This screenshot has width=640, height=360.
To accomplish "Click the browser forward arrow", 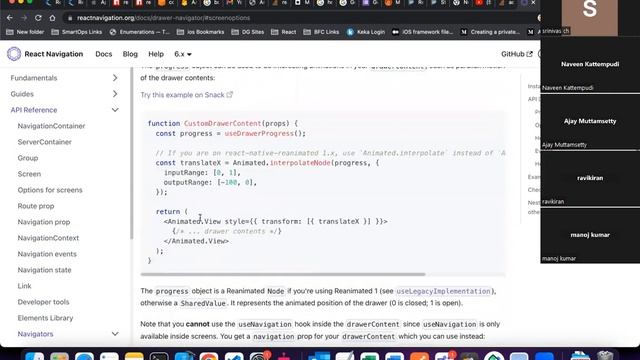I will pyautogui.click(x=24, y=18).
